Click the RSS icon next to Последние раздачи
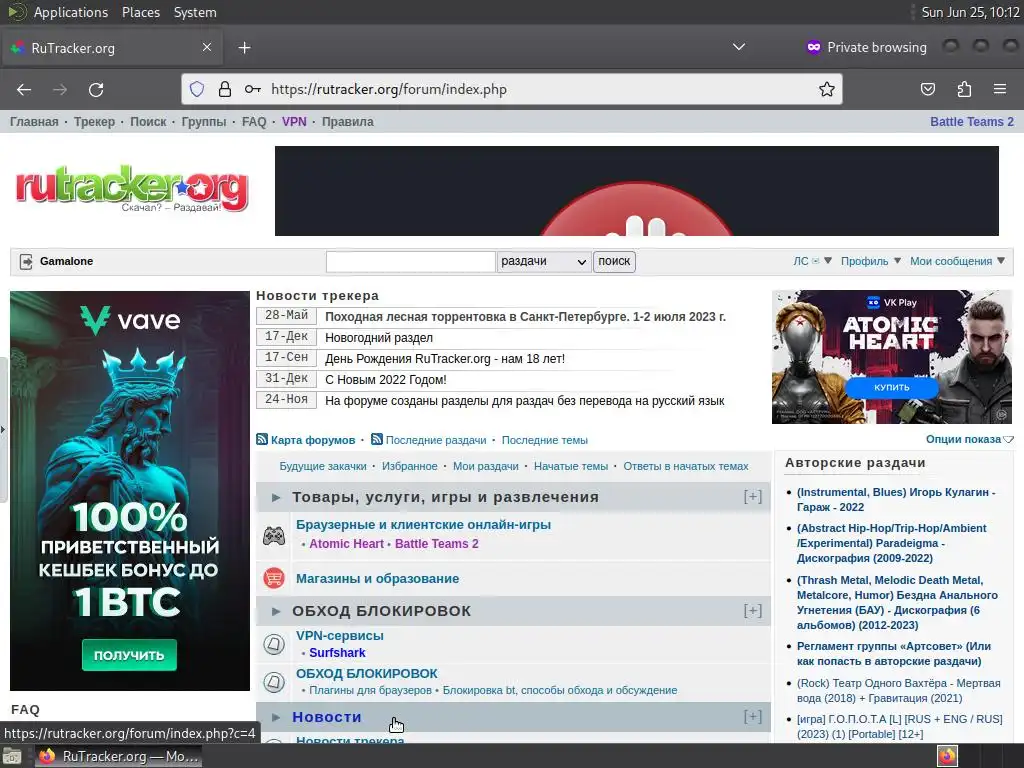This screenshot has height=768, width=1024. pos(377,440)
